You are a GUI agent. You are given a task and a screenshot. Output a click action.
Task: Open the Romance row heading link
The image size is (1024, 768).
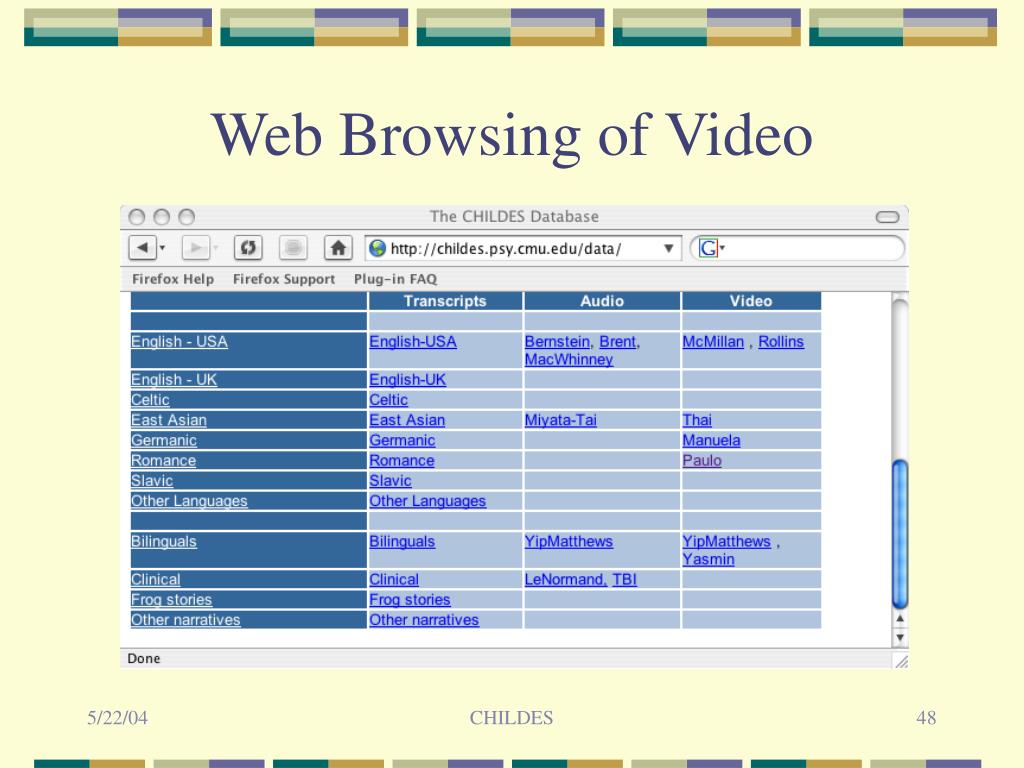pyautogui.click(x=163, y=460)
